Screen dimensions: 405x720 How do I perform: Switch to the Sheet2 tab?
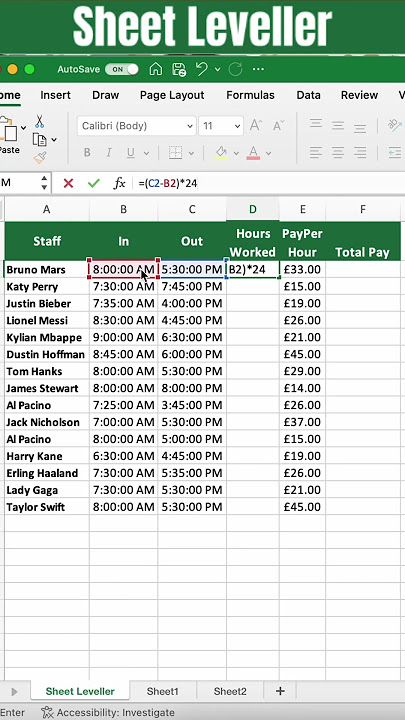(x=230, y=691)
